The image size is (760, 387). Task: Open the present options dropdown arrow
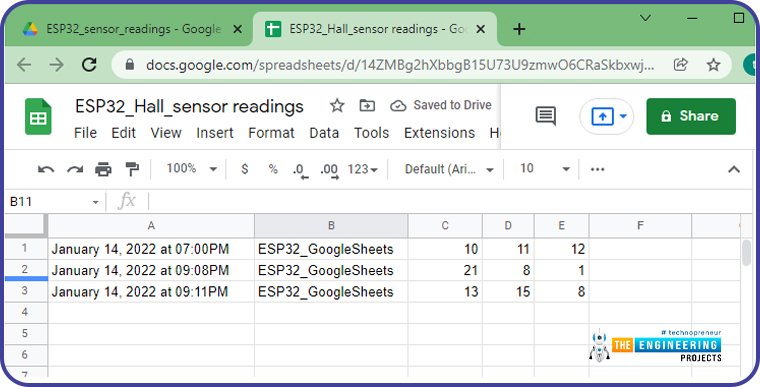623,116
